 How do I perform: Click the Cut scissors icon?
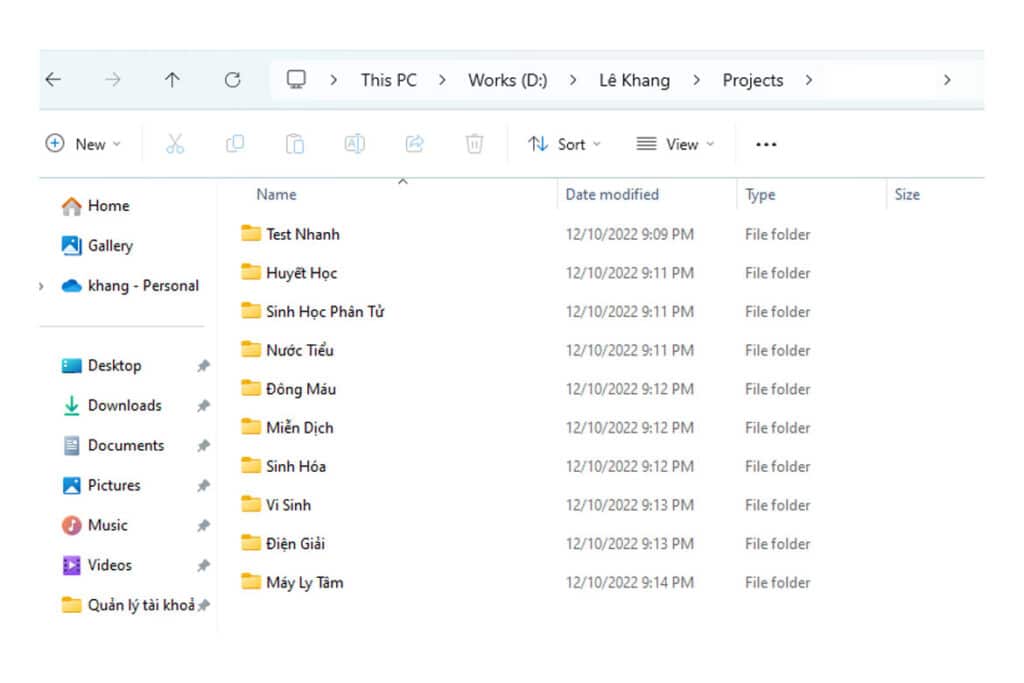pos(175,144)
